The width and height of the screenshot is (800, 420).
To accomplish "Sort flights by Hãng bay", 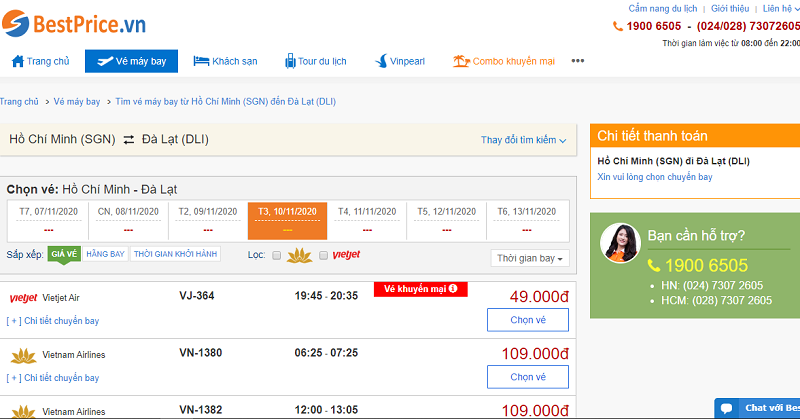I will pos(105,254).
